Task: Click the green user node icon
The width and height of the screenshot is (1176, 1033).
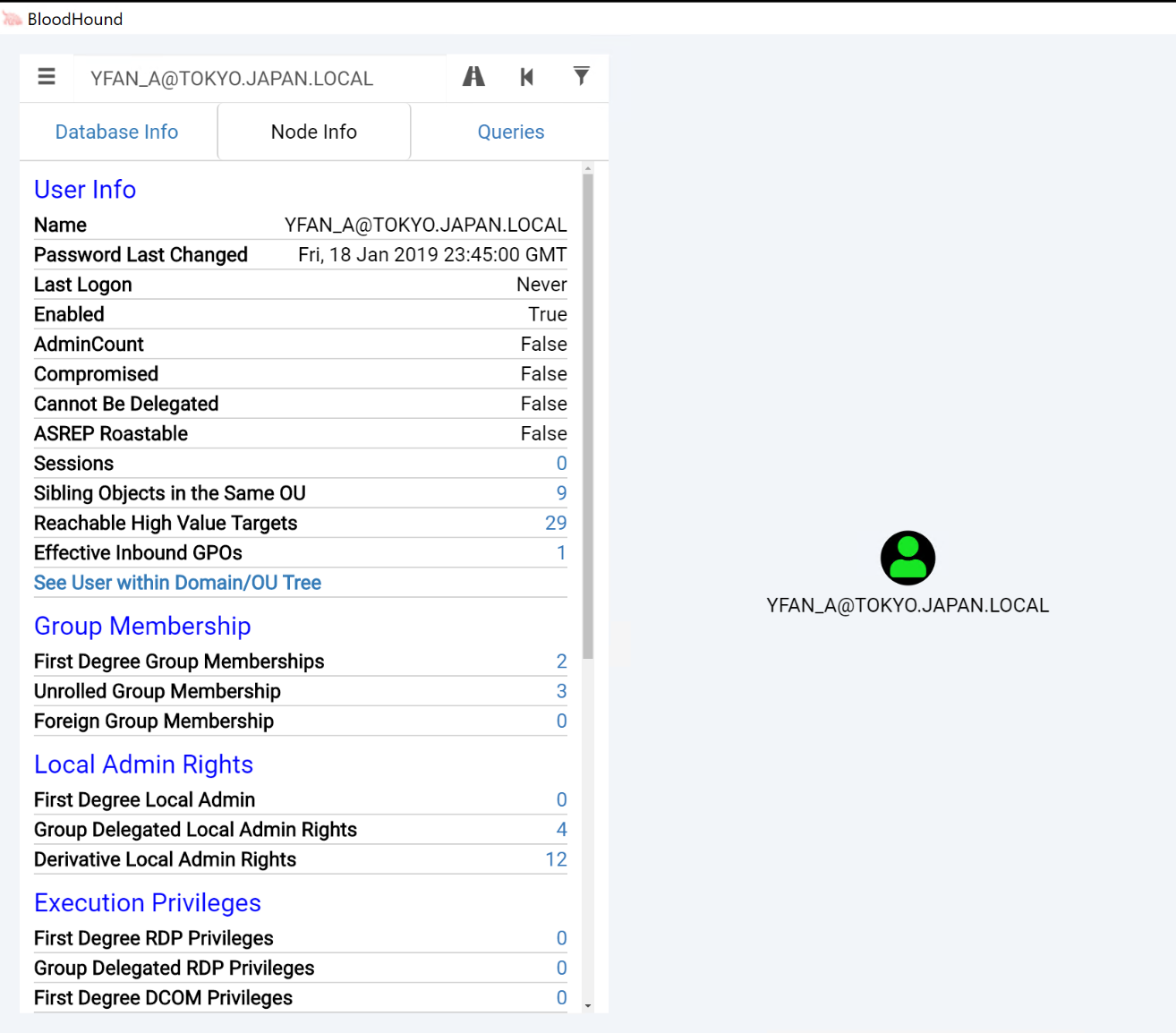Action: [x=908, y=558]
